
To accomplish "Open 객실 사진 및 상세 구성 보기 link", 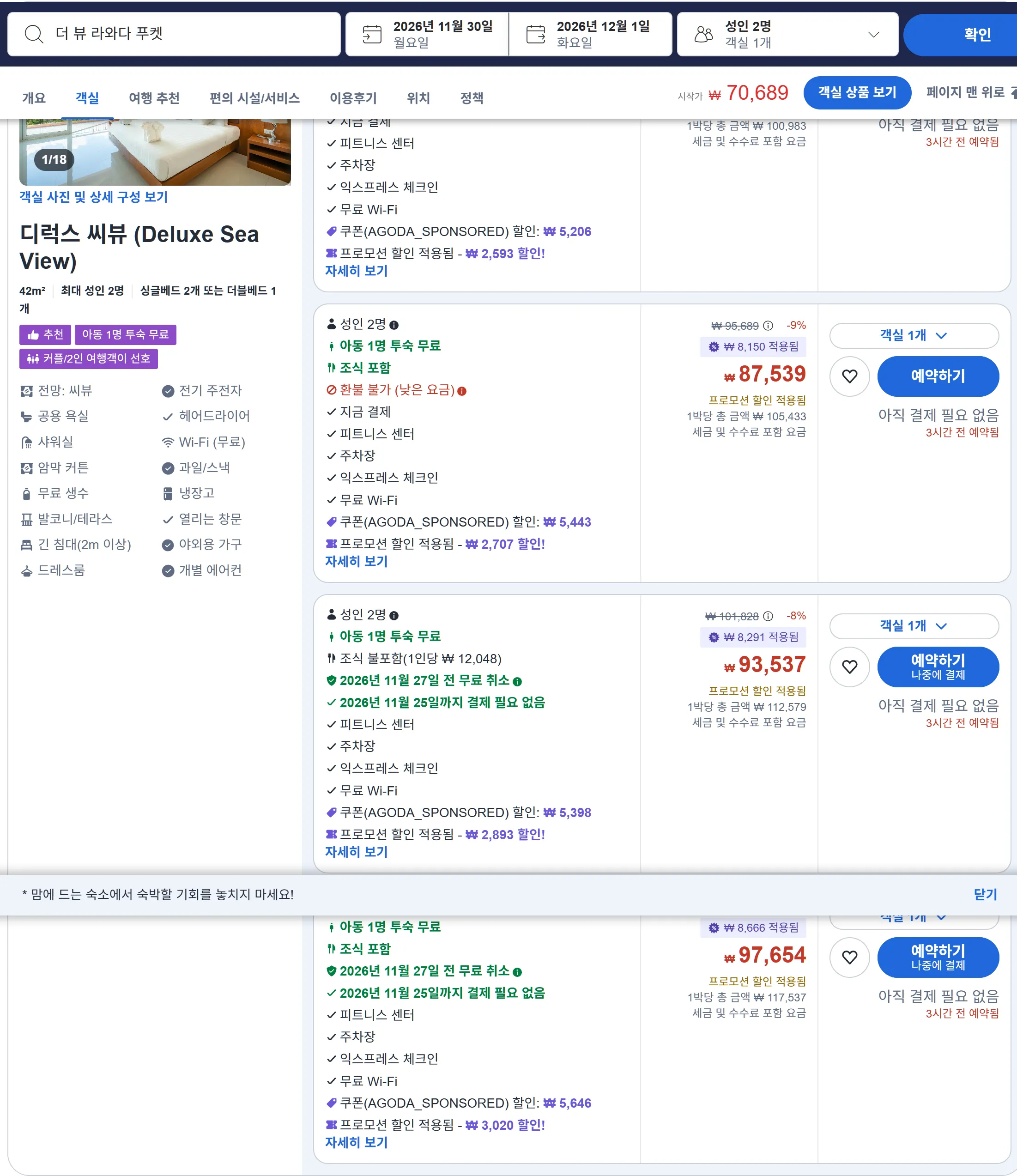I will click(94, 198).
